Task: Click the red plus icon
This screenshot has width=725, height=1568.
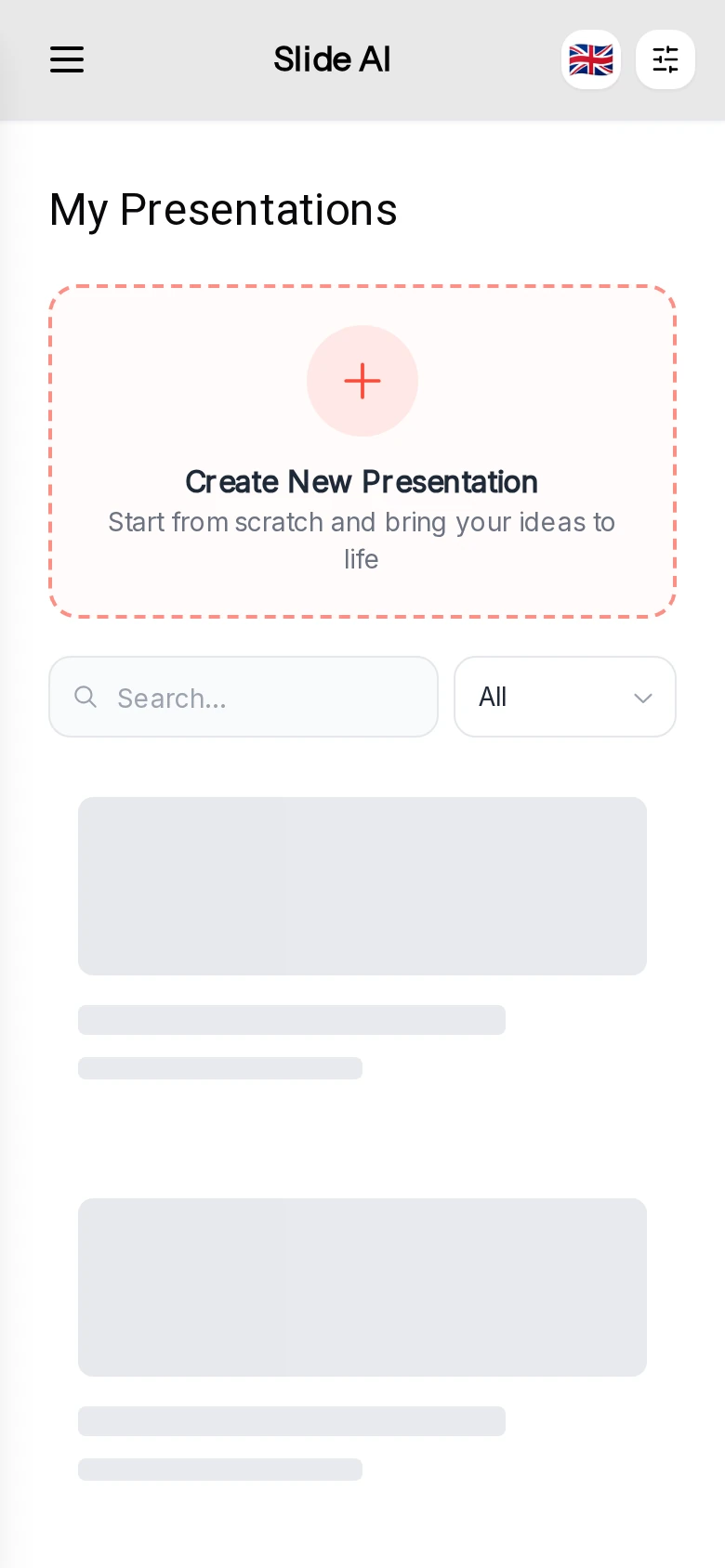Action: (362, 381)
